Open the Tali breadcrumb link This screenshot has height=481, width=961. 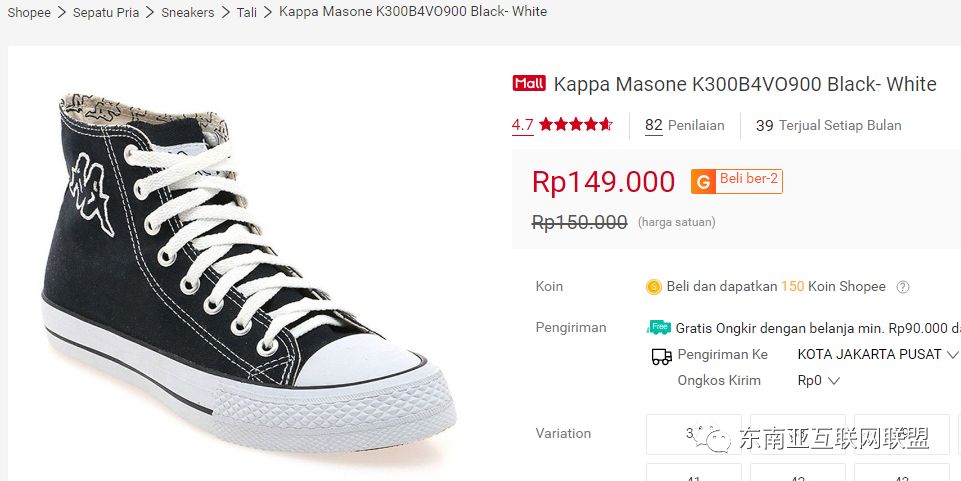[x=247, y=12]
